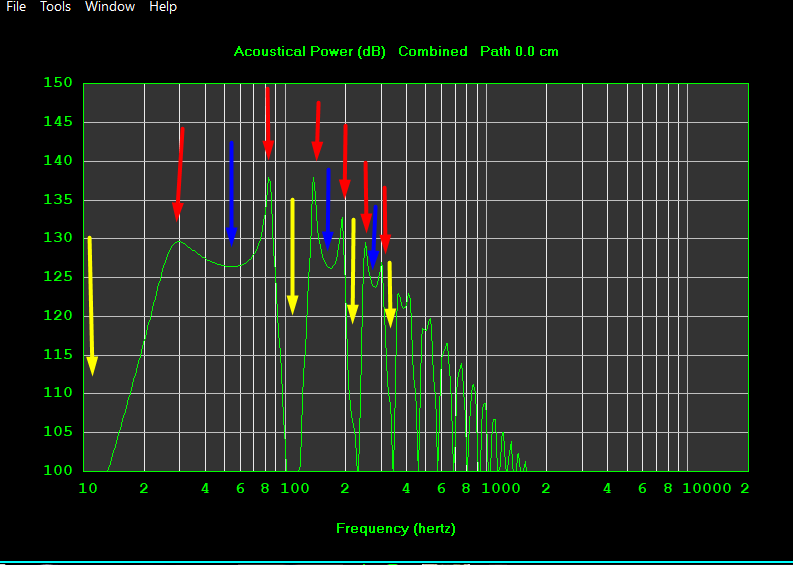
Task: Click the 'Frequency (hertz)' axis label
Action: tap(396, 529)
